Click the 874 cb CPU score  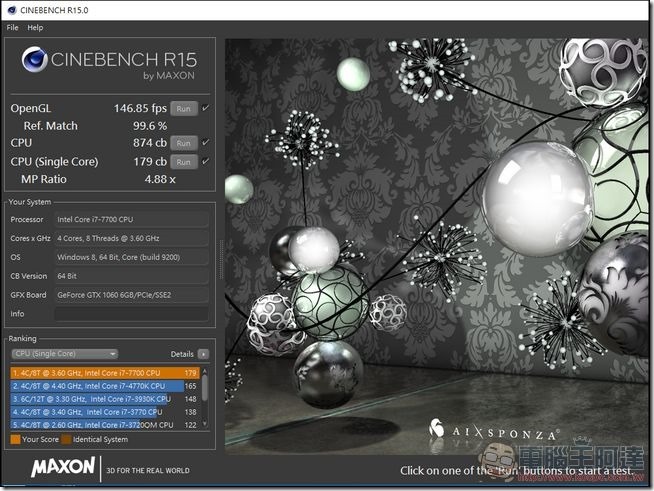click(150, 143)
